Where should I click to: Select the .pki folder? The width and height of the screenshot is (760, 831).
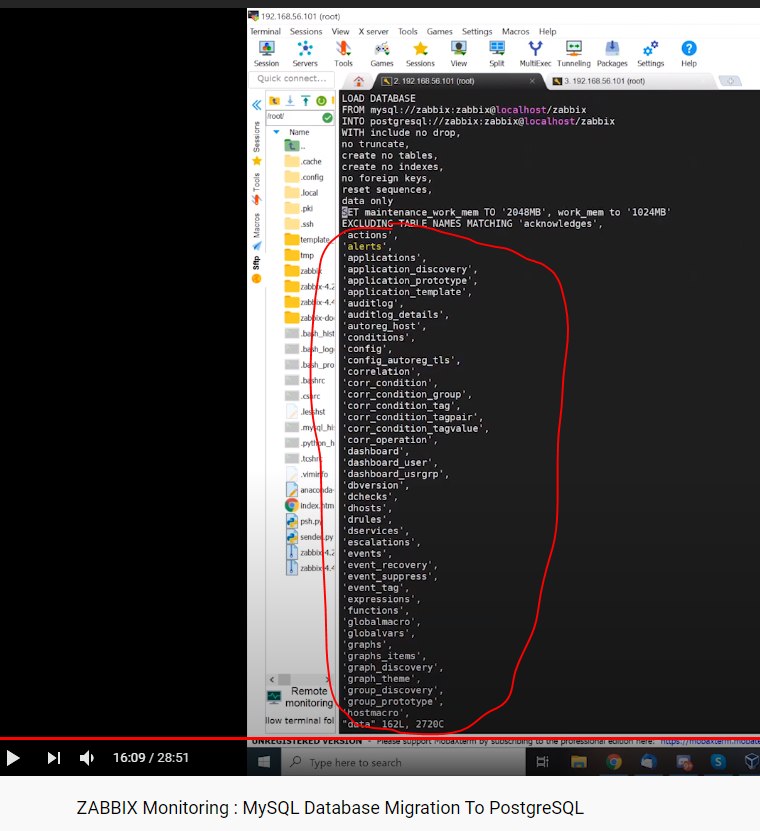[x=299, y=208]
